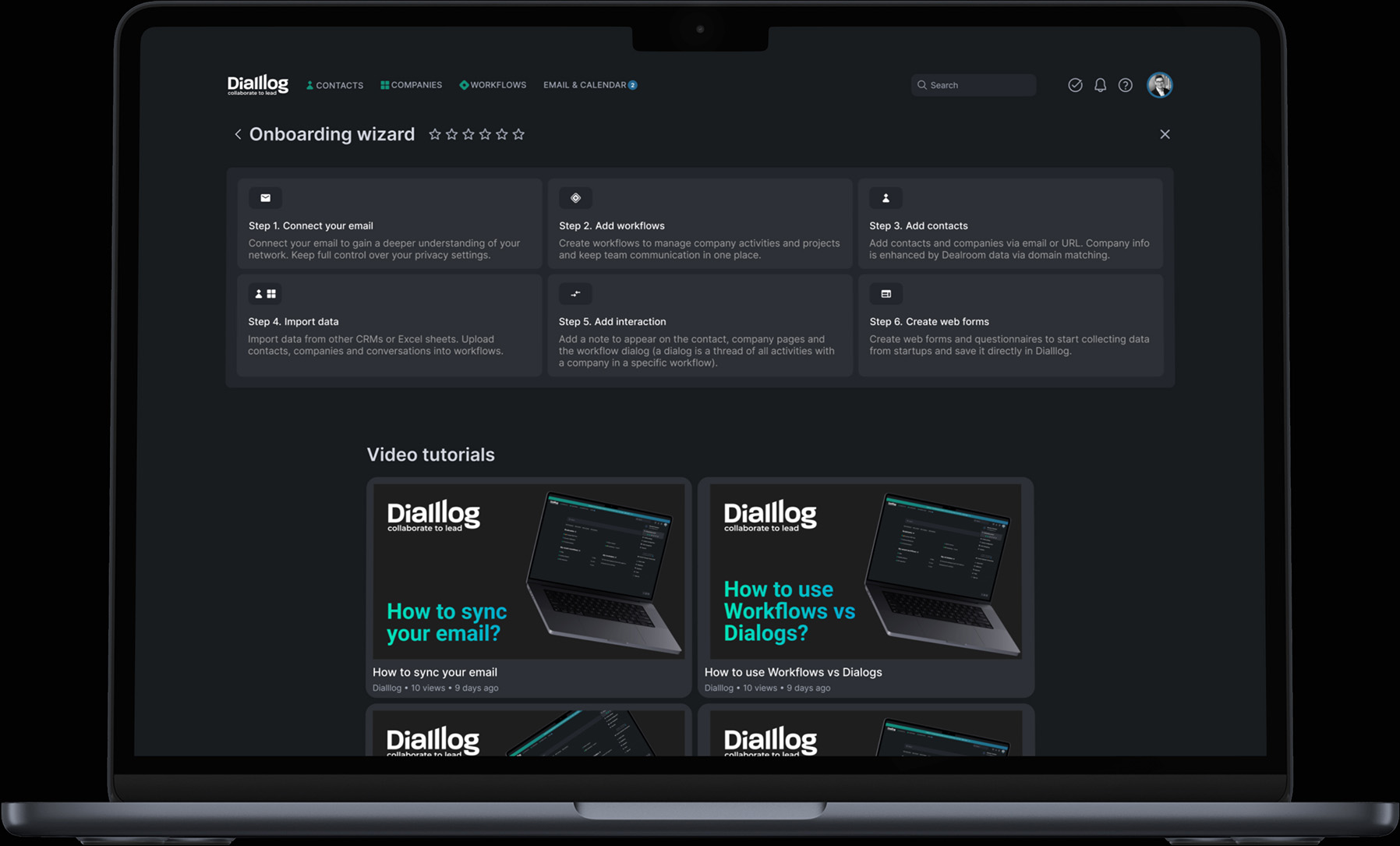Screen dimensions: 1400x846
Task: Rate onboarding wizard one star
Action: click(435, 134)
